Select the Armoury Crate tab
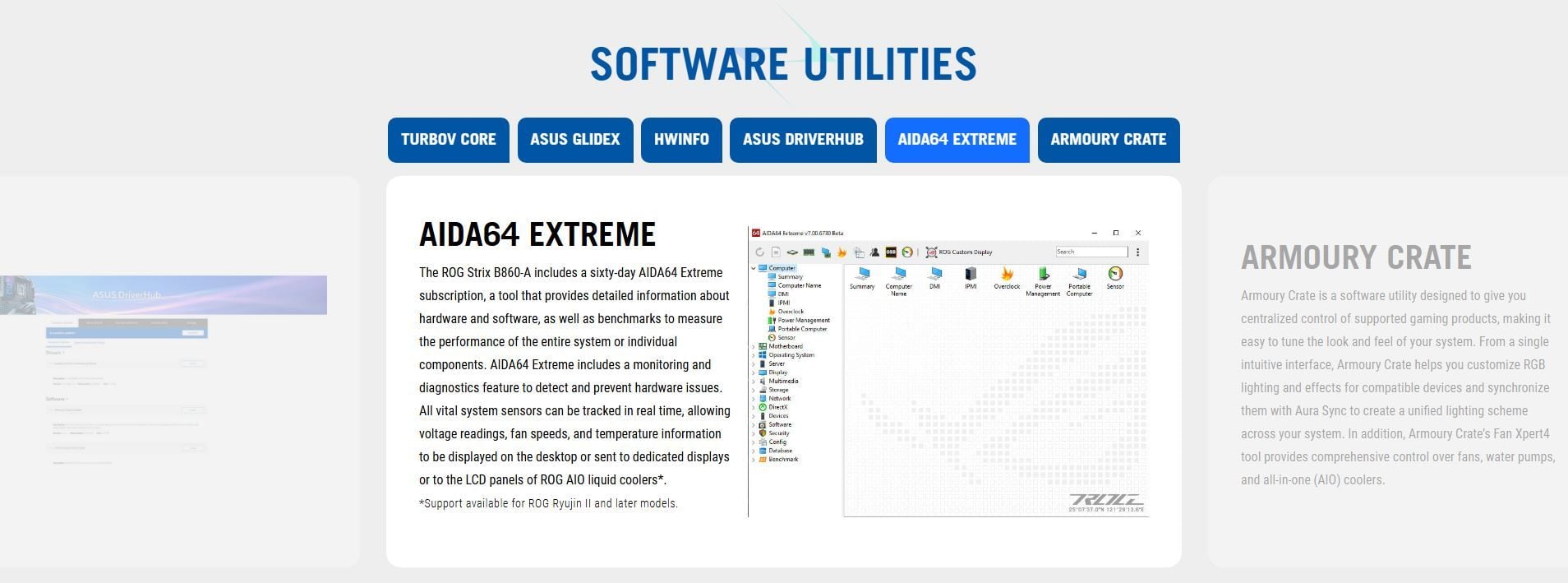This screenshot has width=1568, height=583. tap(1108, 140)
